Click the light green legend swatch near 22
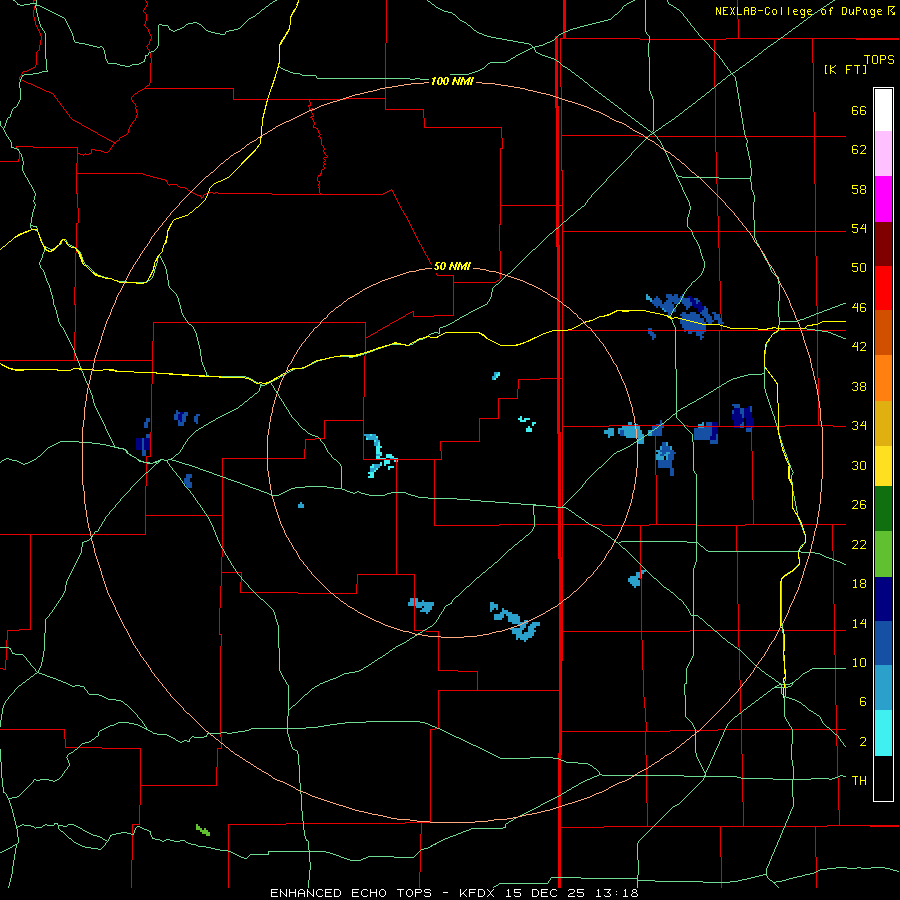 883,554
